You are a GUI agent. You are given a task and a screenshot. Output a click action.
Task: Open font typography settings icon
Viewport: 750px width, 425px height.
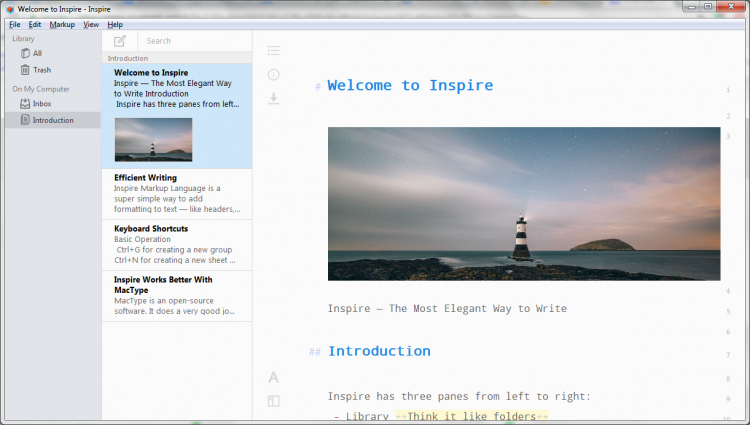click(x=274, y=378)
